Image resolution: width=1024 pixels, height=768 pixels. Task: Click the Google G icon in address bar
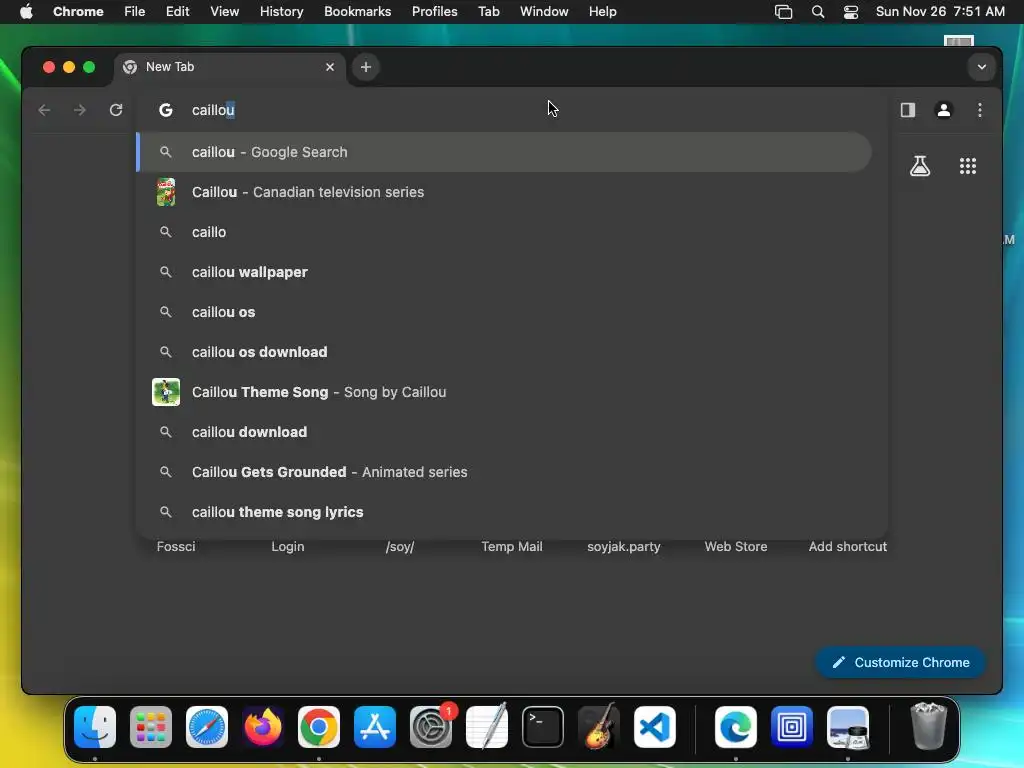coord(166,110)
